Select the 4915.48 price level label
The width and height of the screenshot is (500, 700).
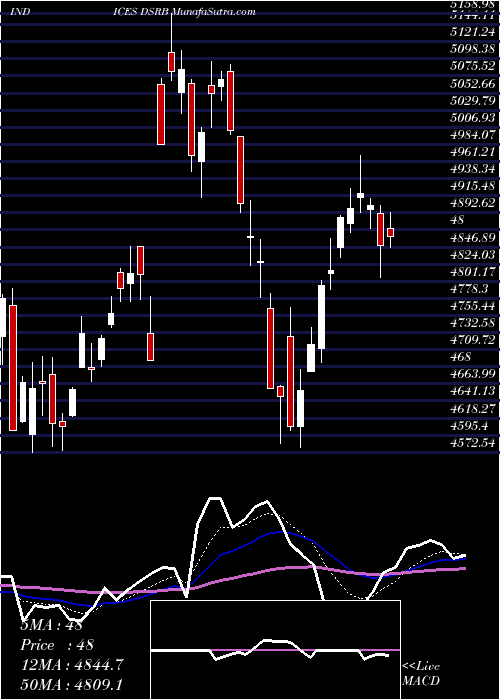point(472,186)
